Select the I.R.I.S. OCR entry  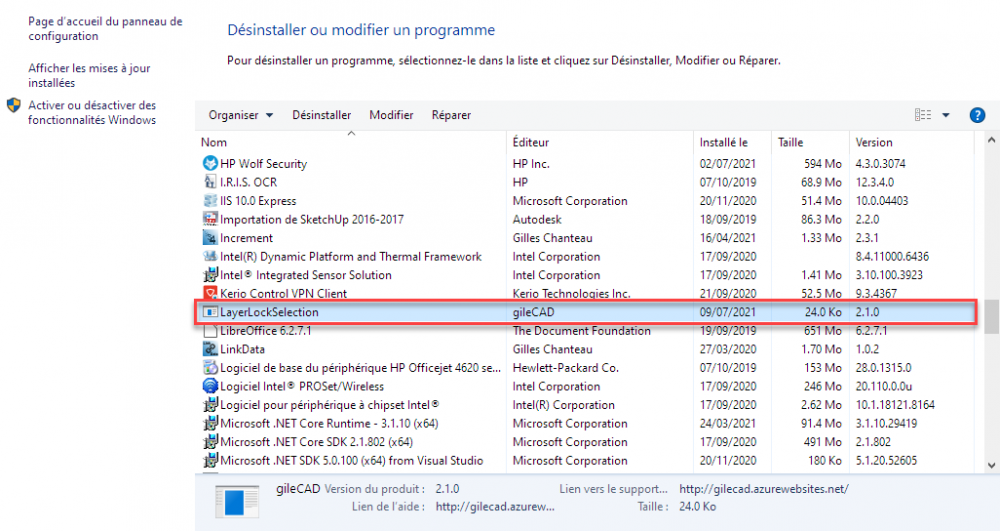[x=249, y=182]
